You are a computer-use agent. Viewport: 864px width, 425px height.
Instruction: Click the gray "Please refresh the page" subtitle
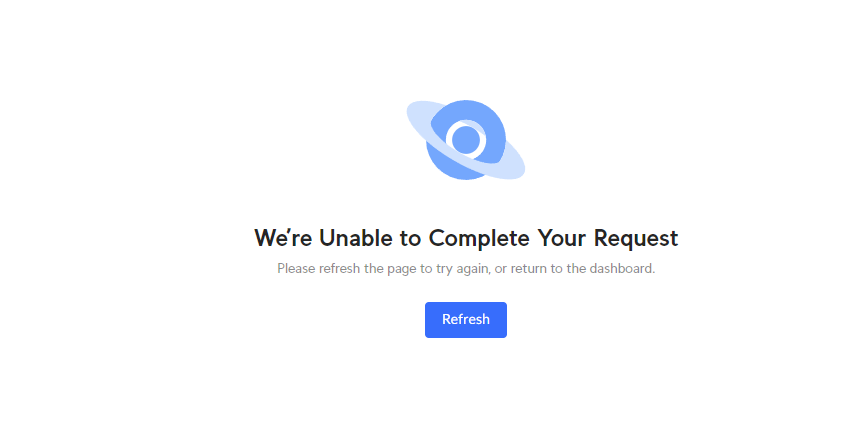click(x=466, y=269)
